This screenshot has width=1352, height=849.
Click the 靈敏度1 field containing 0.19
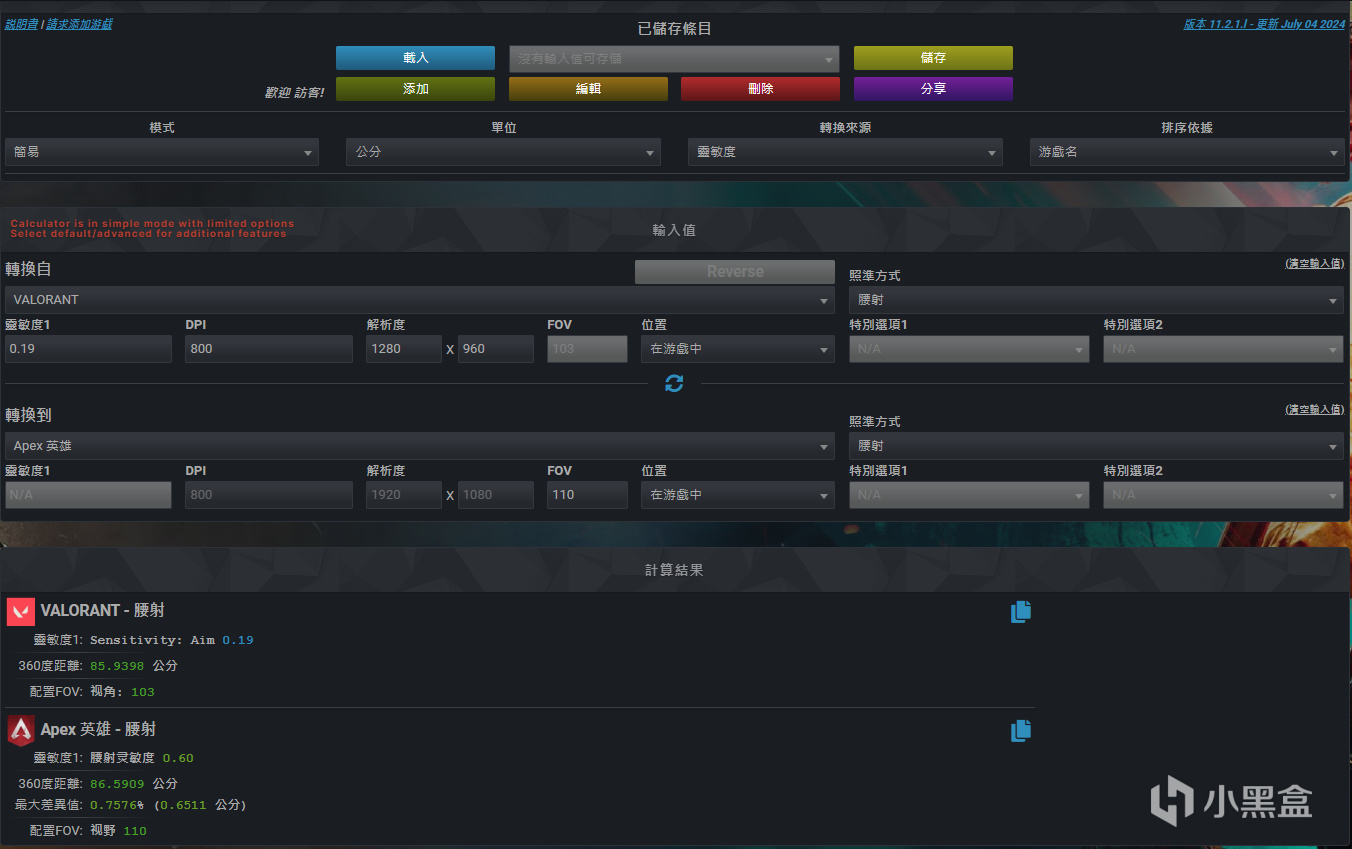(x=88, y=349)
